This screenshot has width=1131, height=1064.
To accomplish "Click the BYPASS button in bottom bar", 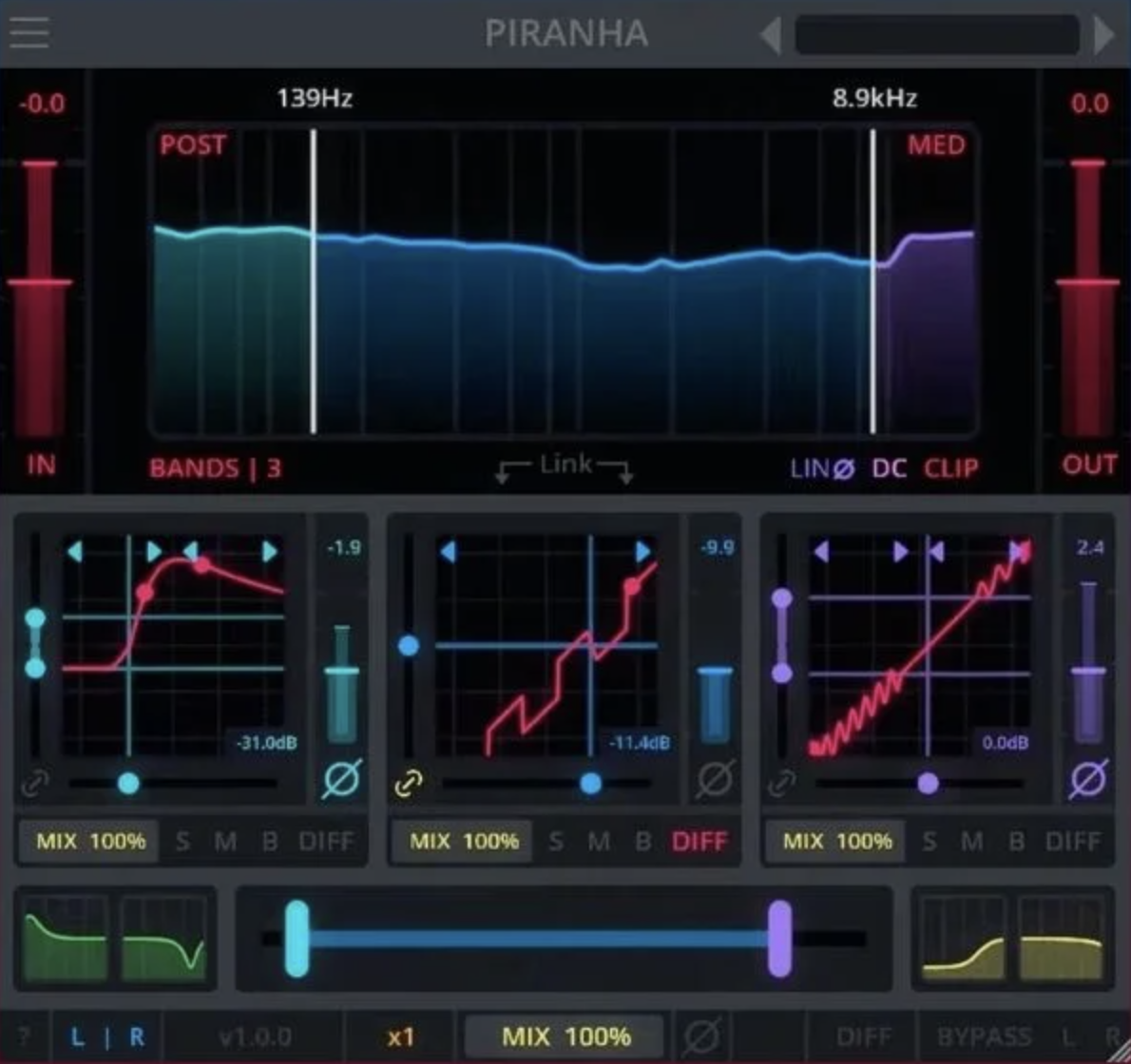I will [984, 1037].
